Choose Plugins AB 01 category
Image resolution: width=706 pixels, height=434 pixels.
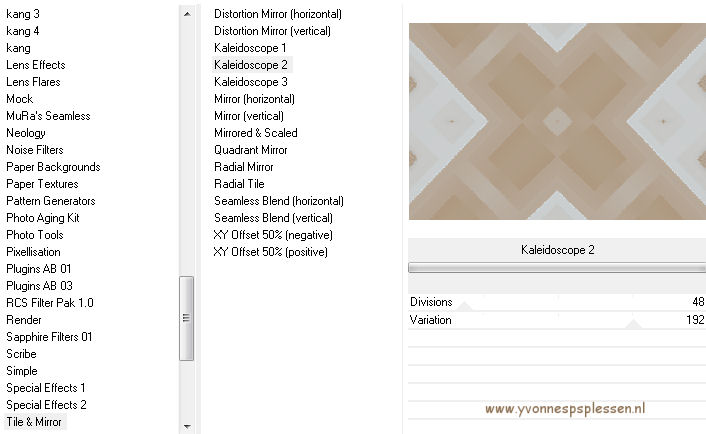[x=39, y=269]
